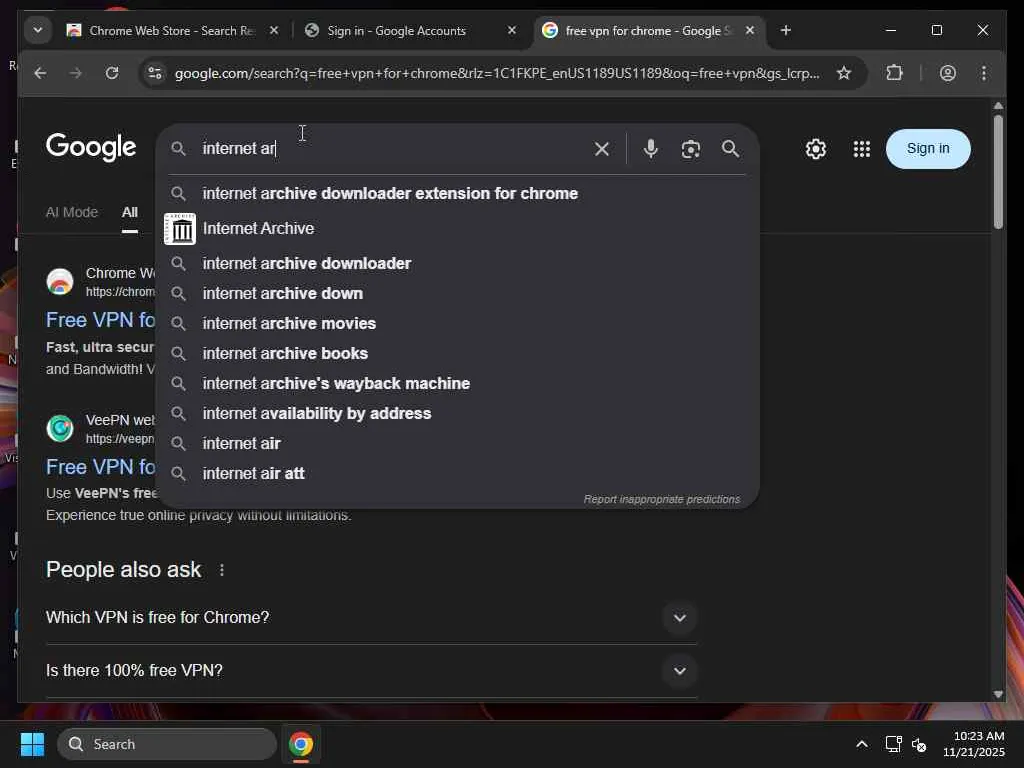Choose suggestion internet air
Screen dimensions: 1024x768
(457, 443)
